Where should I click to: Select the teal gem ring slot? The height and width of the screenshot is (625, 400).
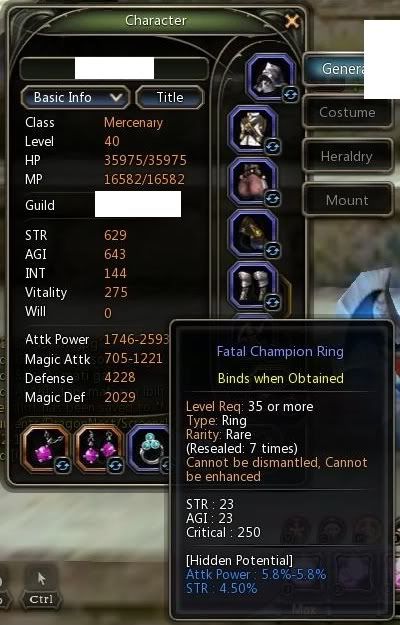[149, 448]
